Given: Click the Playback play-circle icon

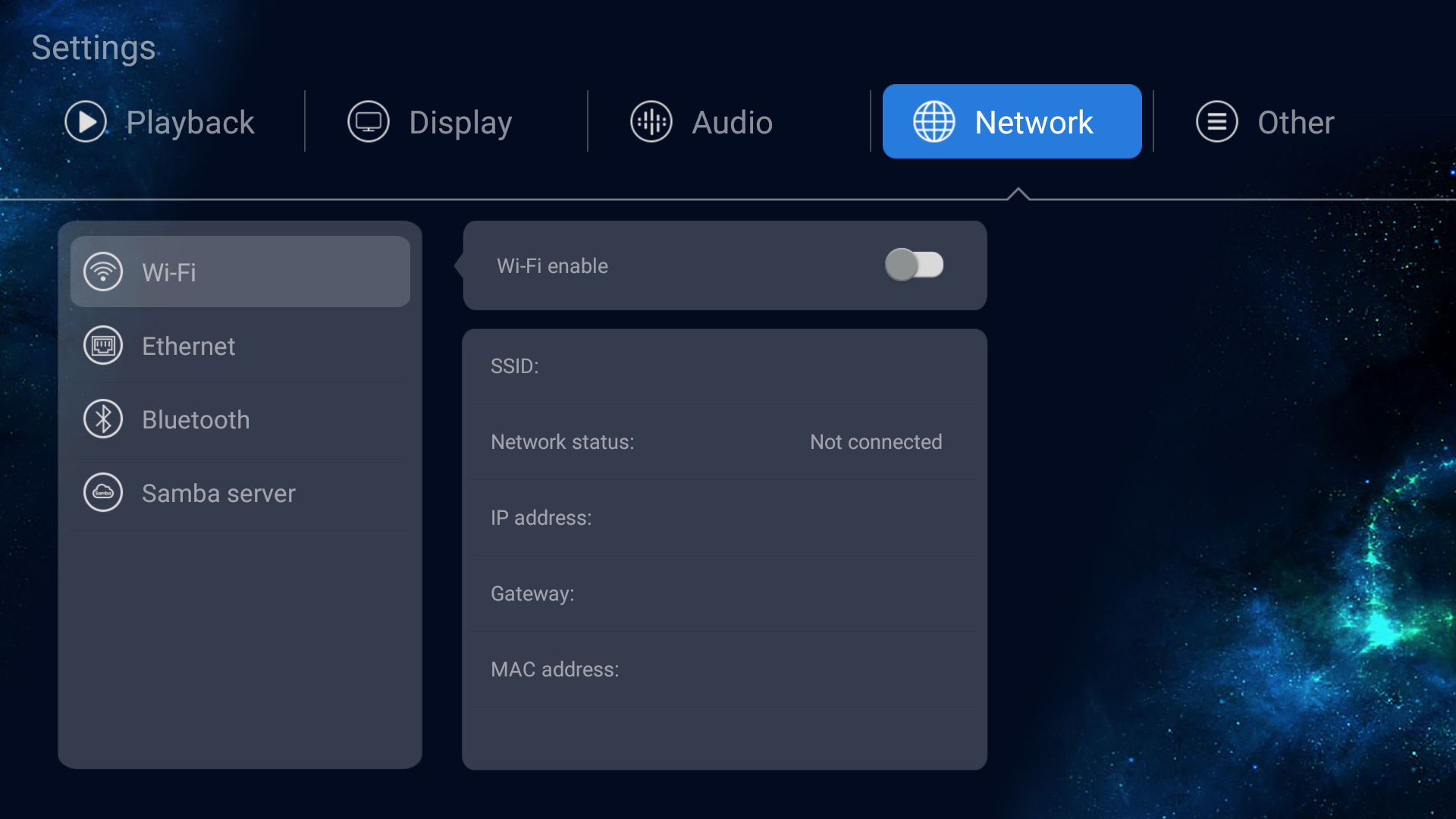Looking at the screenshot, I should click(86, 121).
